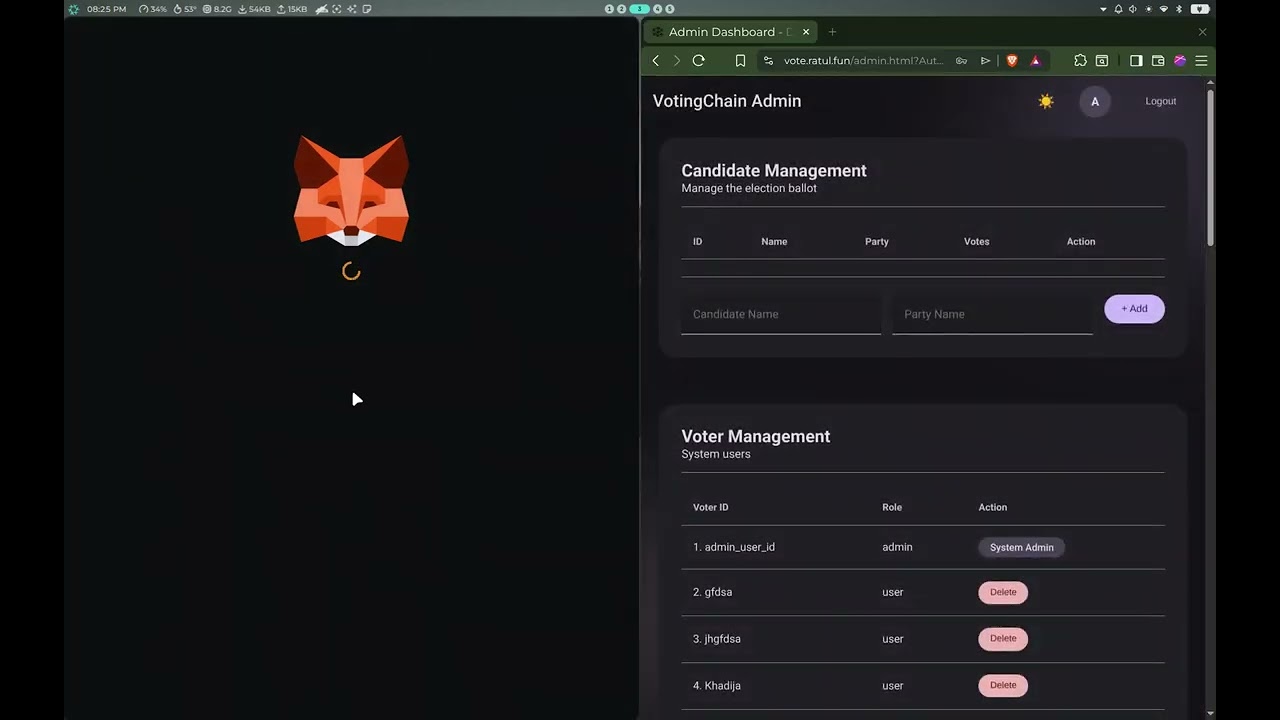1280x720 pixels.
Task: Open site settings icon in address bar
Action: (768, 61)
